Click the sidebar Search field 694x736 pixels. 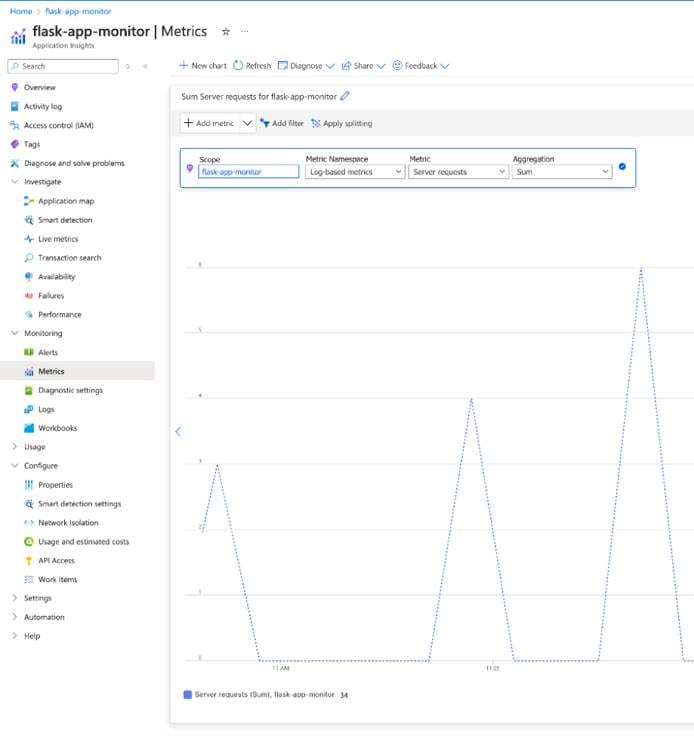tap(63, 66)
